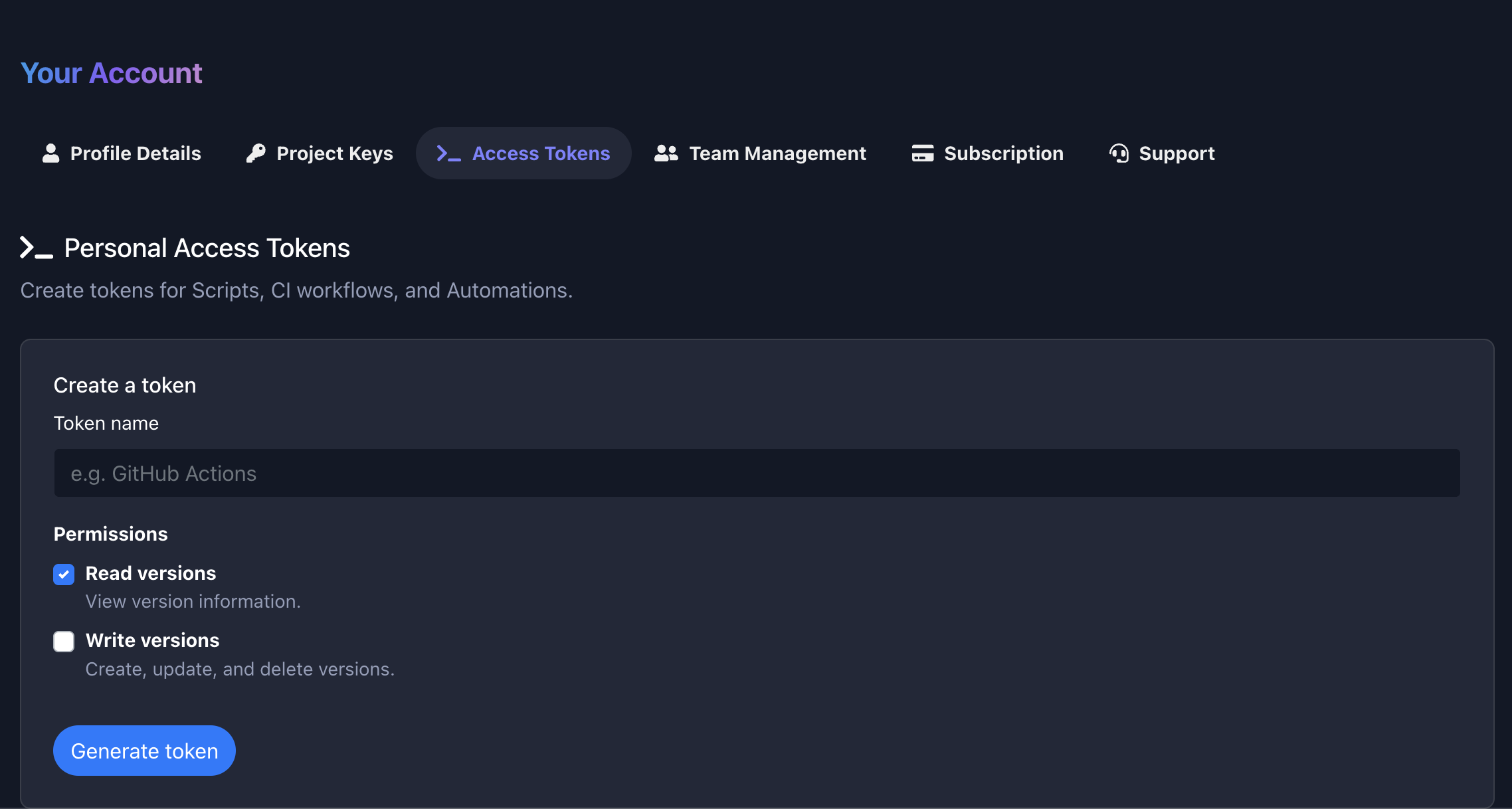Focus the Token name input field
Viewport: 1512px width, 809px height.
(757, 473)
